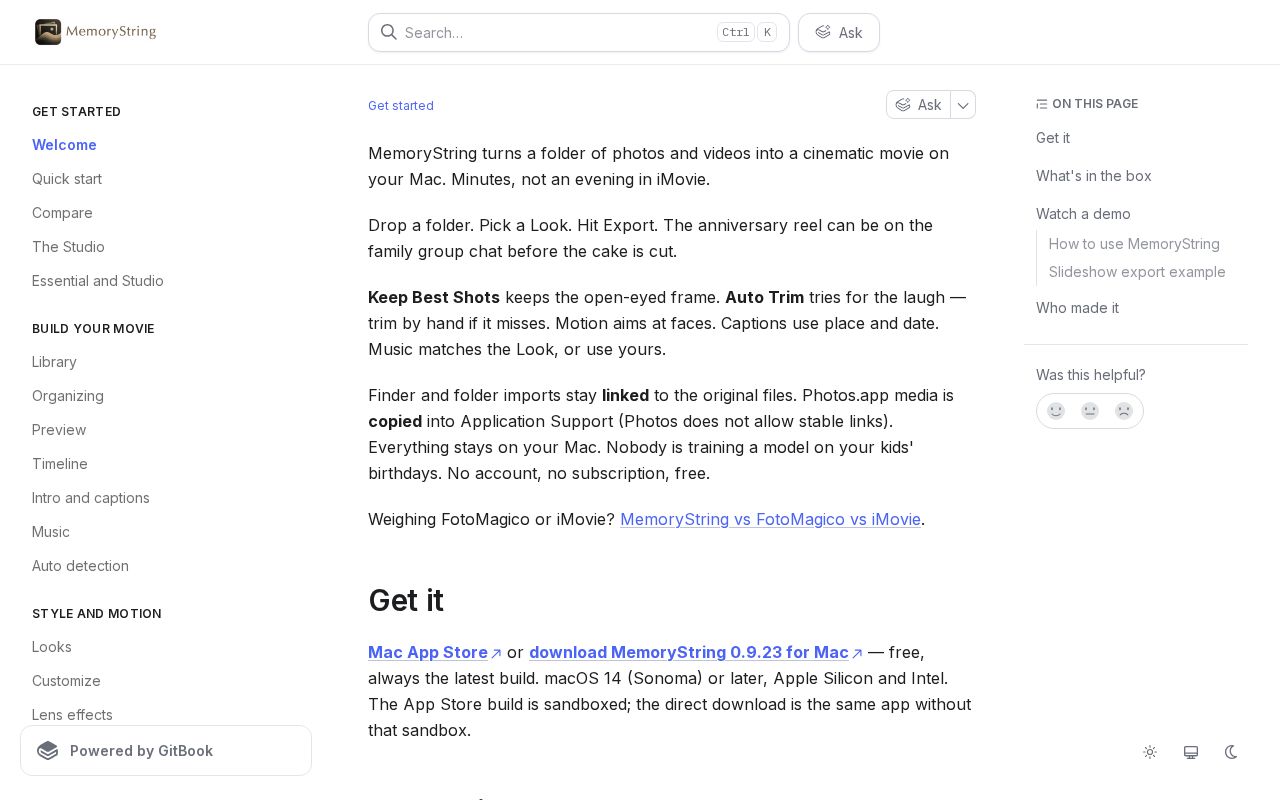
Task: Open Intro and captions page
Action: 91,498
